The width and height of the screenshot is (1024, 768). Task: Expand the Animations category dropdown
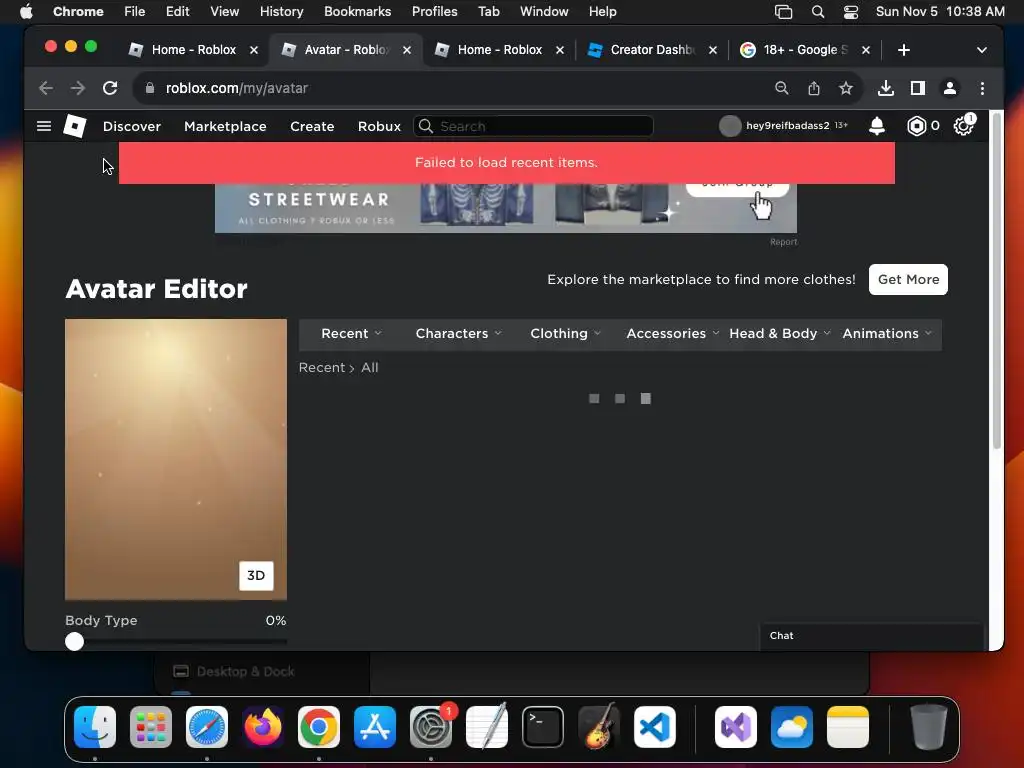(x=887, y=334)
